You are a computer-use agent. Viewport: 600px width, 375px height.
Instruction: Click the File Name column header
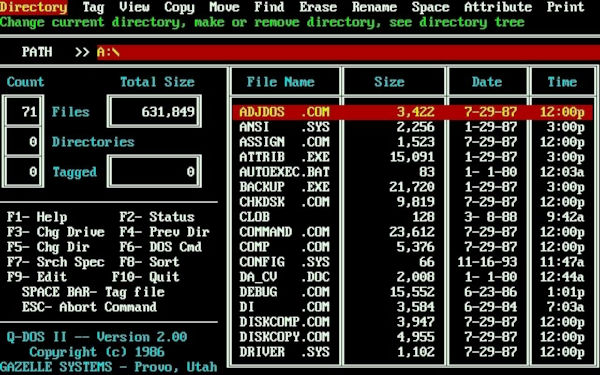280,82
